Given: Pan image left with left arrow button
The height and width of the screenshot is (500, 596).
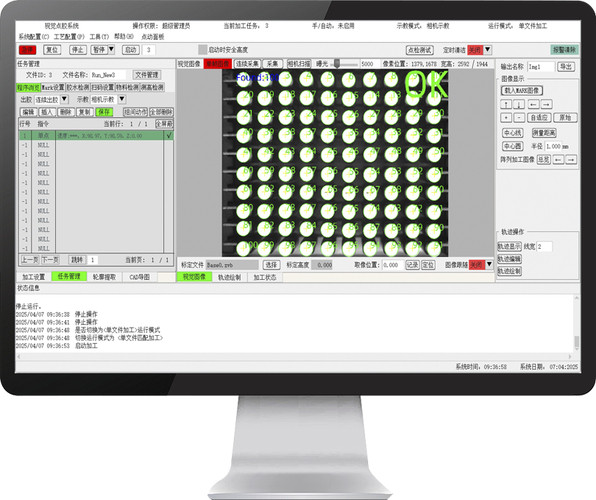Looking at the screenshot, I should coord(533,104).
